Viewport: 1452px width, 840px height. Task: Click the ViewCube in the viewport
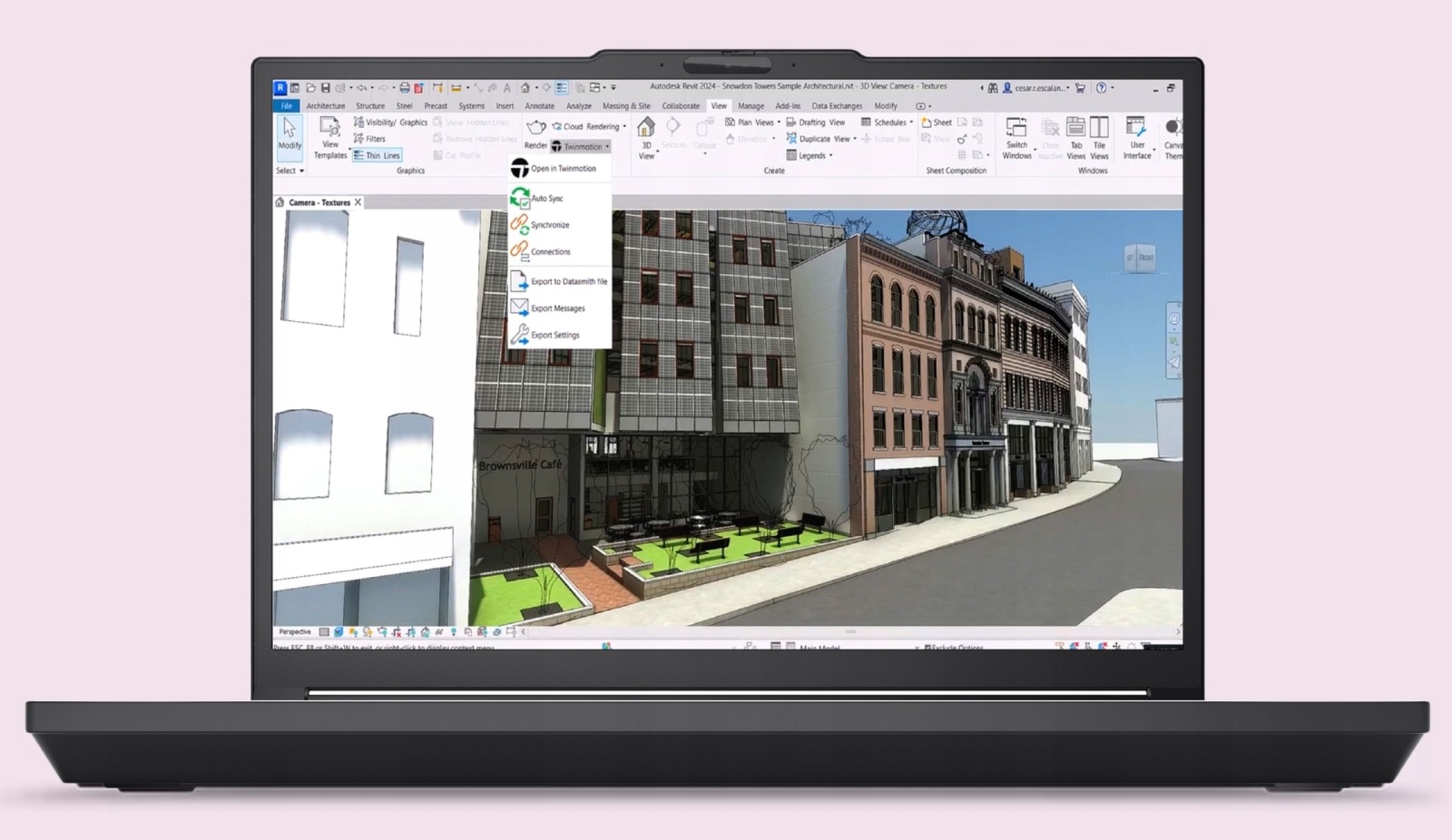pos(1140,258)
